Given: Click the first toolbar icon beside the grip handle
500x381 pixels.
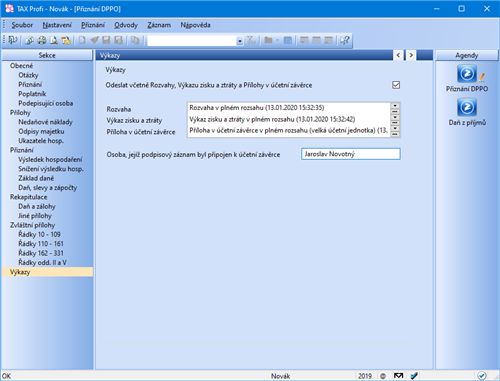Looking at the screenshot, I should pyautogui.click(x=12, y=40).
